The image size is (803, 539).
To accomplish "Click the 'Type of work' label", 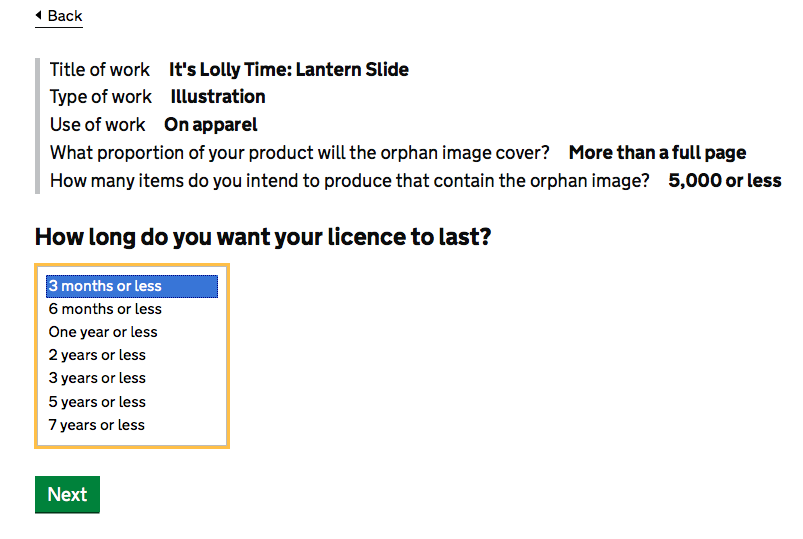I will [101, 97].
